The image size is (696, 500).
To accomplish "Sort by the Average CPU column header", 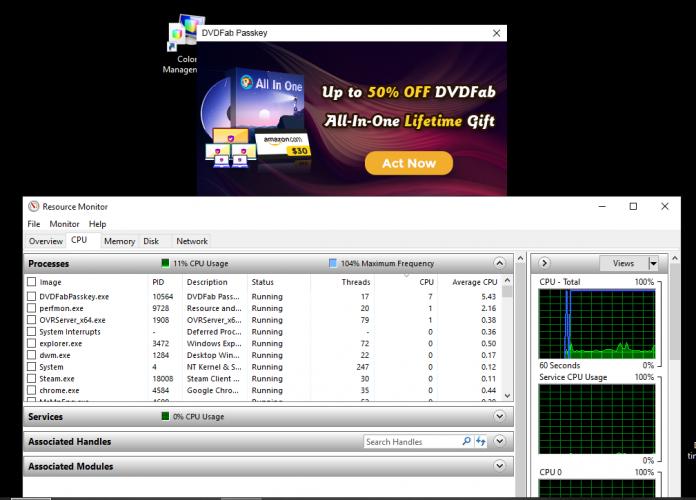I will 475,282.
